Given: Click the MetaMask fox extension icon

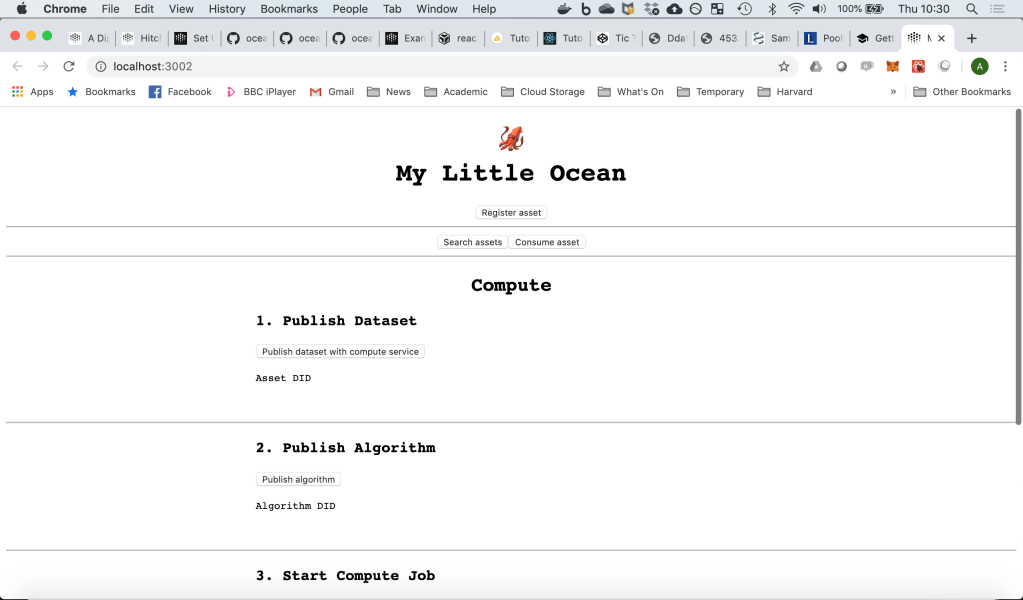Looking at the screenshot, I should 892,66.
